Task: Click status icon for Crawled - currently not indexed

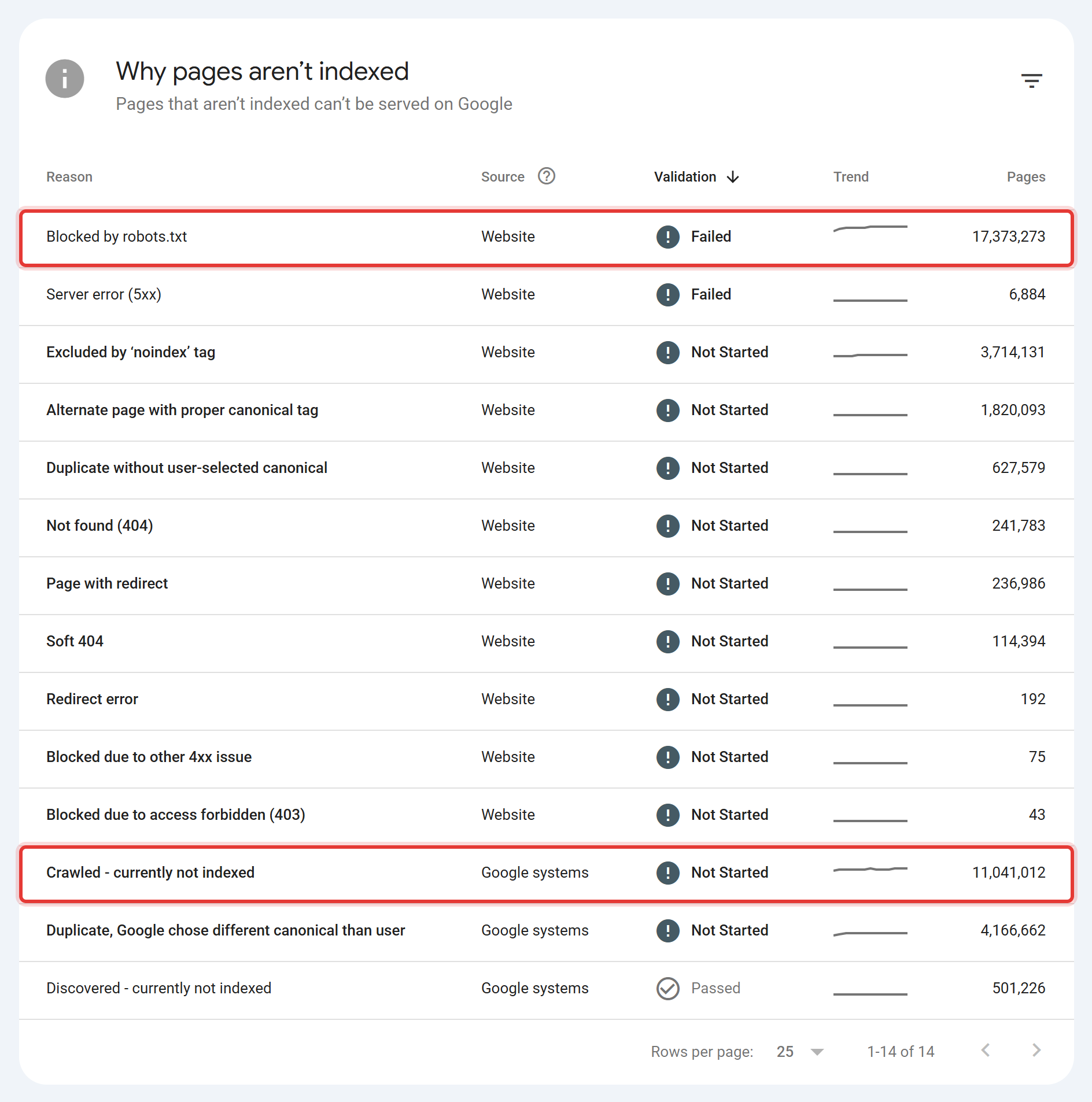Action: [x=667, y=872]
